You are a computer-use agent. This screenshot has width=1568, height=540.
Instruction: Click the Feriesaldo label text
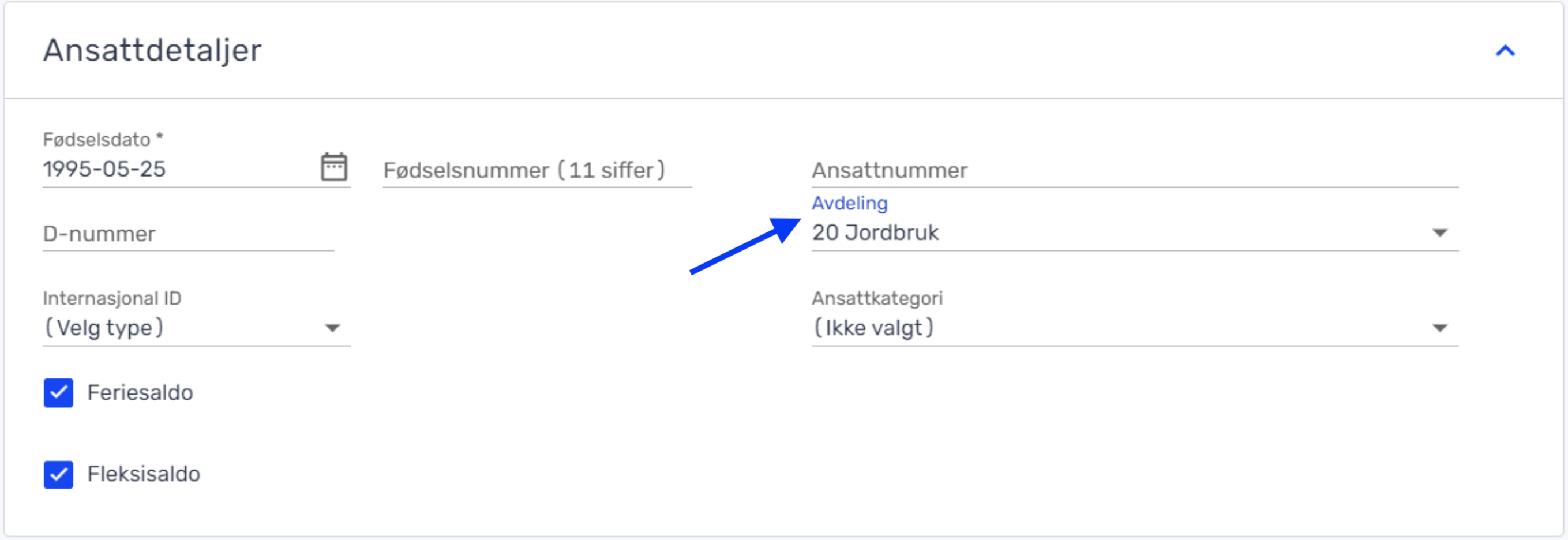[140, 393]
